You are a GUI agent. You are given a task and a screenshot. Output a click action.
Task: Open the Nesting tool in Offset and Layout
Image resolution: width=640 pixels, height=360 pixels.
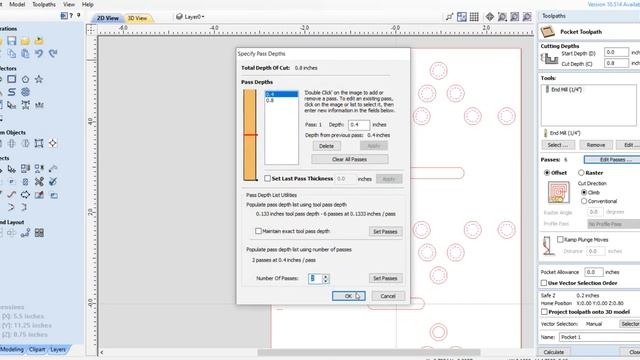point(39,233)
